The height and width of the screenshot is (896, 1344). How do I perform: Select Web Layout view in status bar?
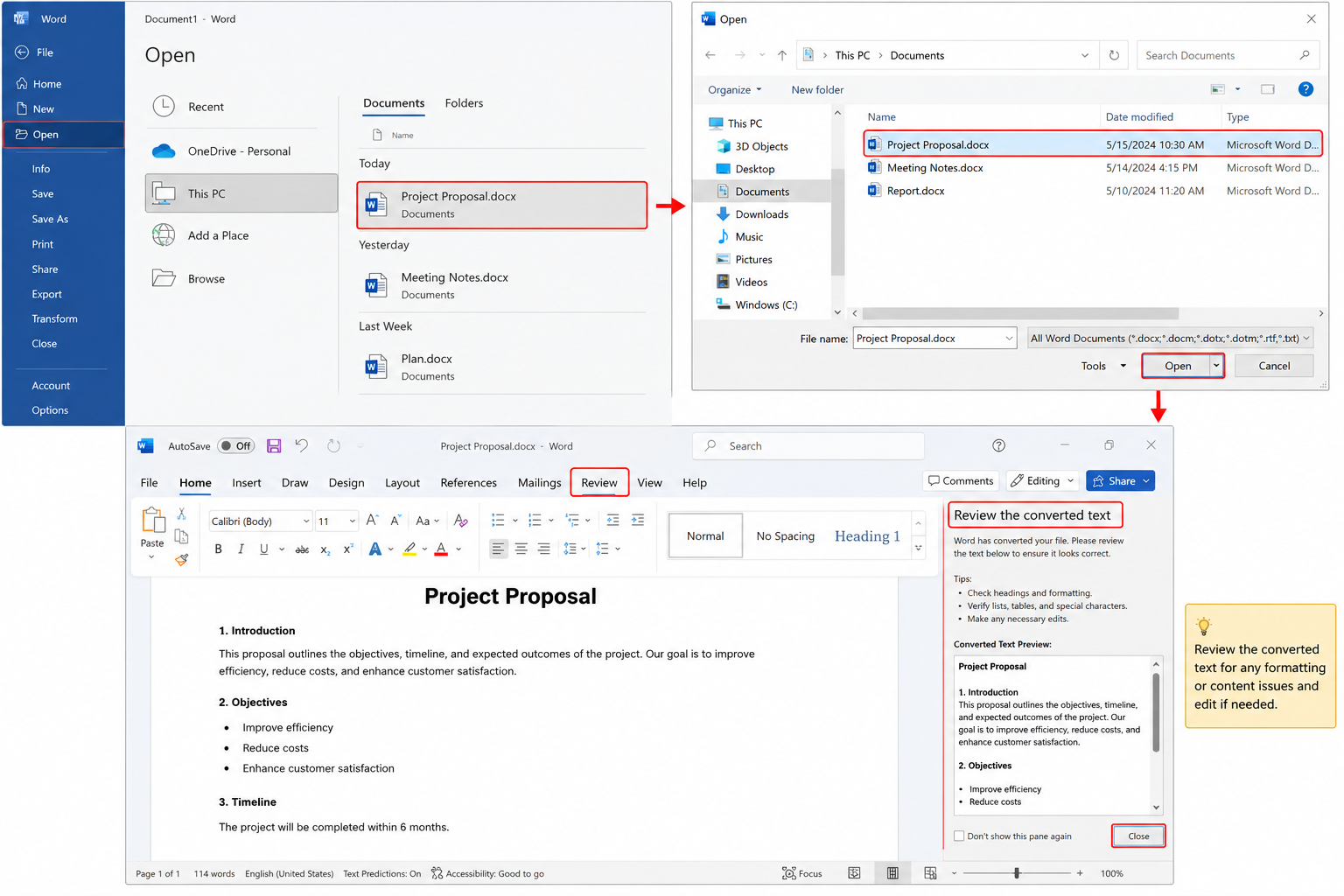coord(930,873)
